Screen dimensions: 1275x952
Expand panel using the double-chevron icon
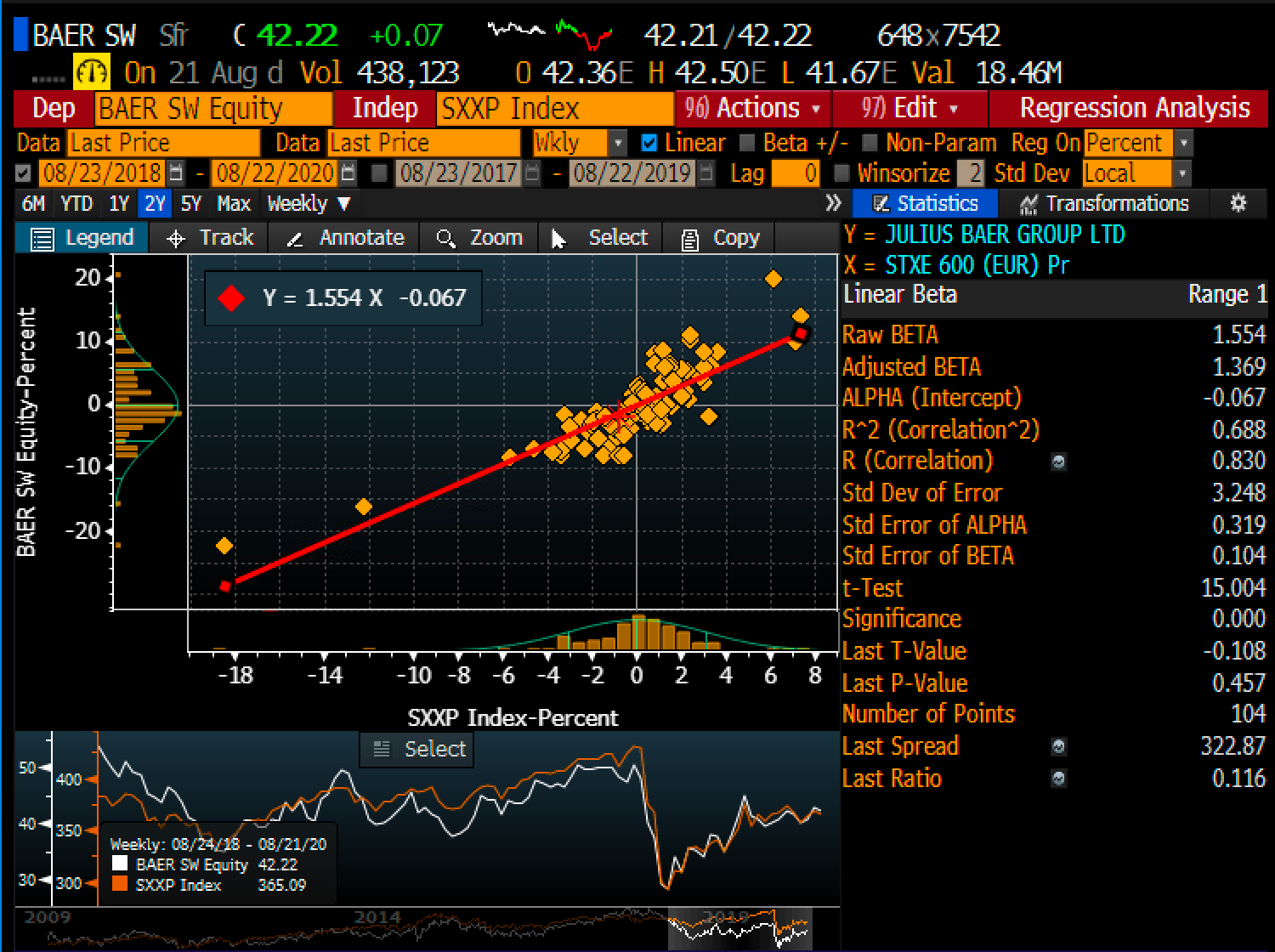tap(834, 203)
